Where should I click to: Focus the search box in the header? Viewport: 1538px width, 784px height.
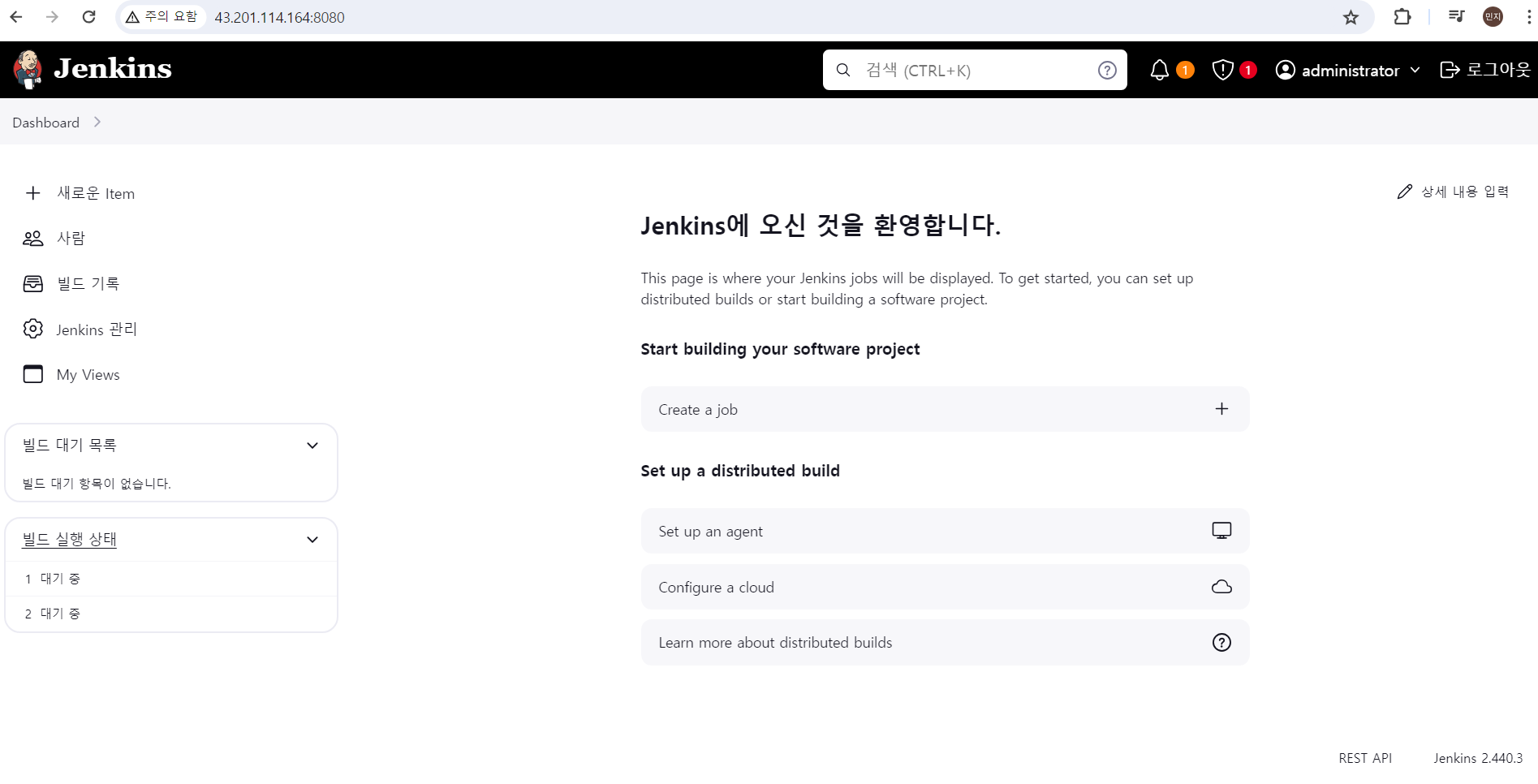975,70
